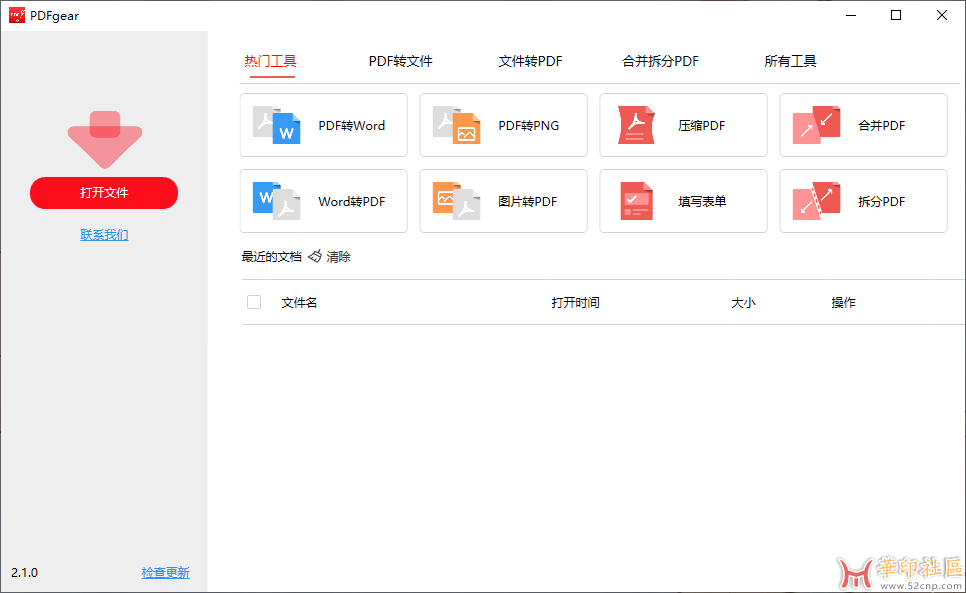Viewport: 966px width, 593px height.
Task: Clear recent documents with the 清除 icon
Action: 330,257
